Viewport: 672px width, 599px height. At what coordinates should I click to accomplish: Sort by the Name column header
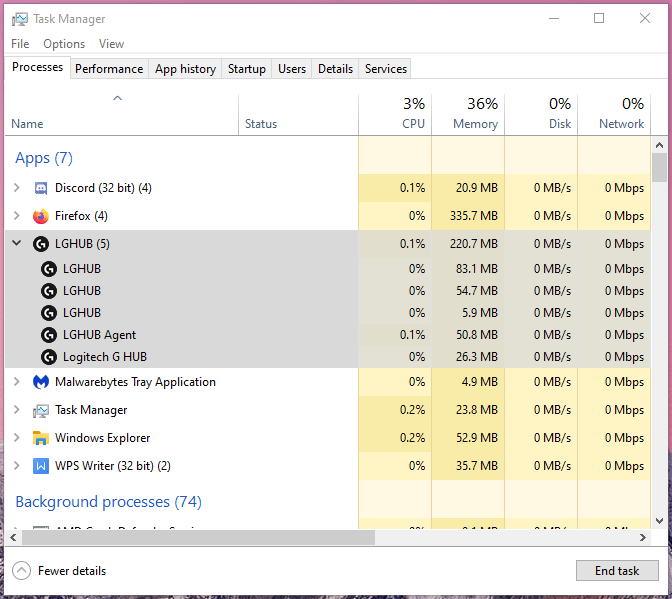click(122, 115)
